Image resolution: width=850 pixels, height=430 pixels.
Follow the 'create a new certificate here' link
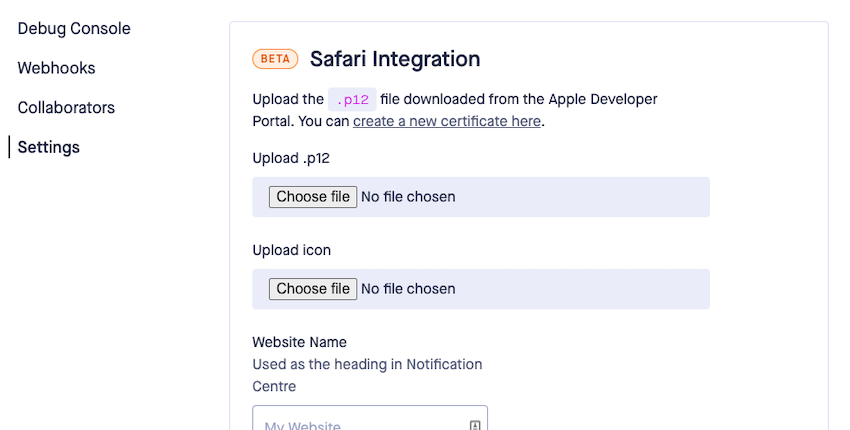447,121
